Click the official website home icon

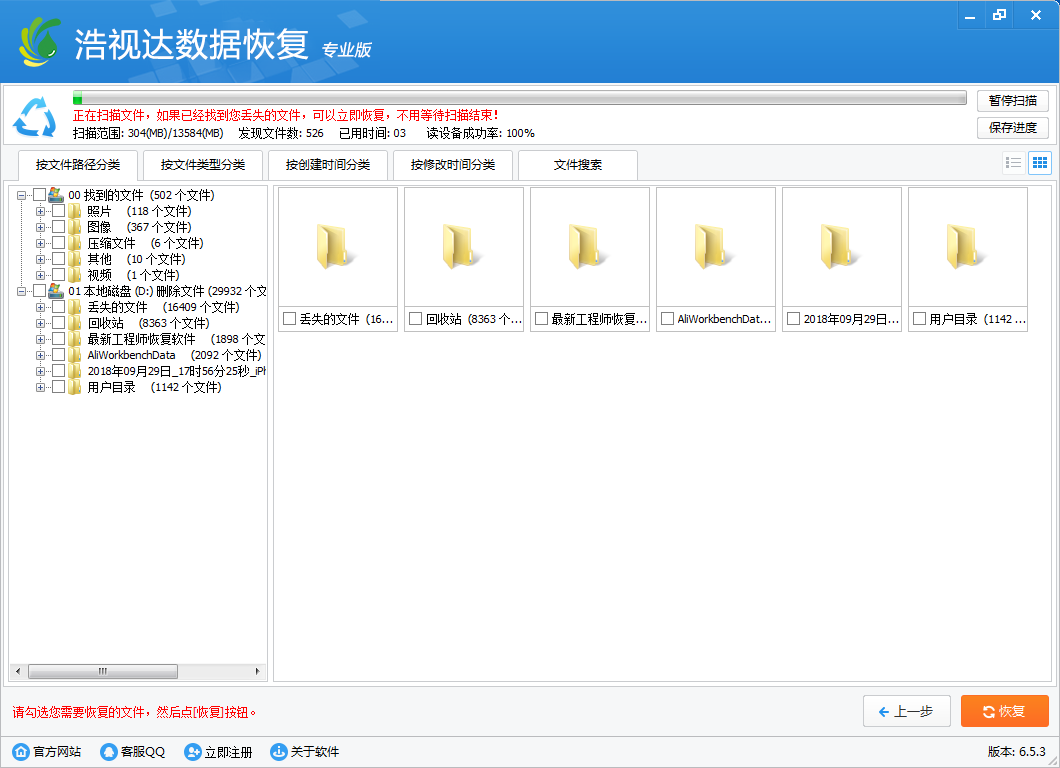pyautogui.click(x=21, y=752)
